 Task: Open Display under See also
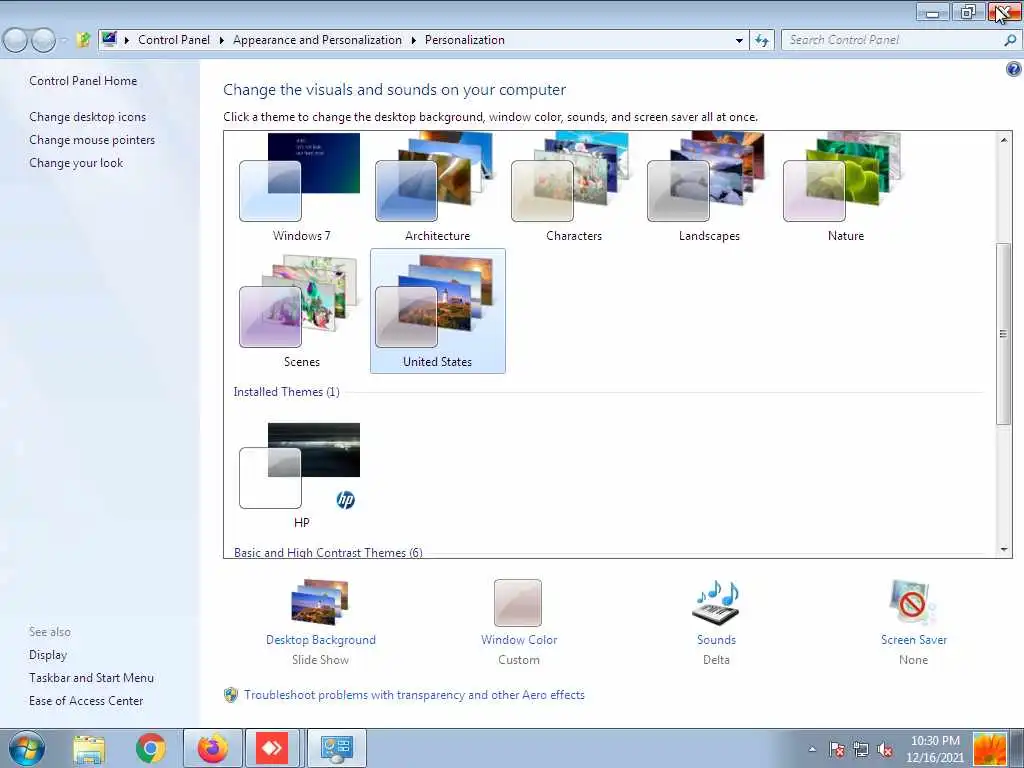point(48,655)
